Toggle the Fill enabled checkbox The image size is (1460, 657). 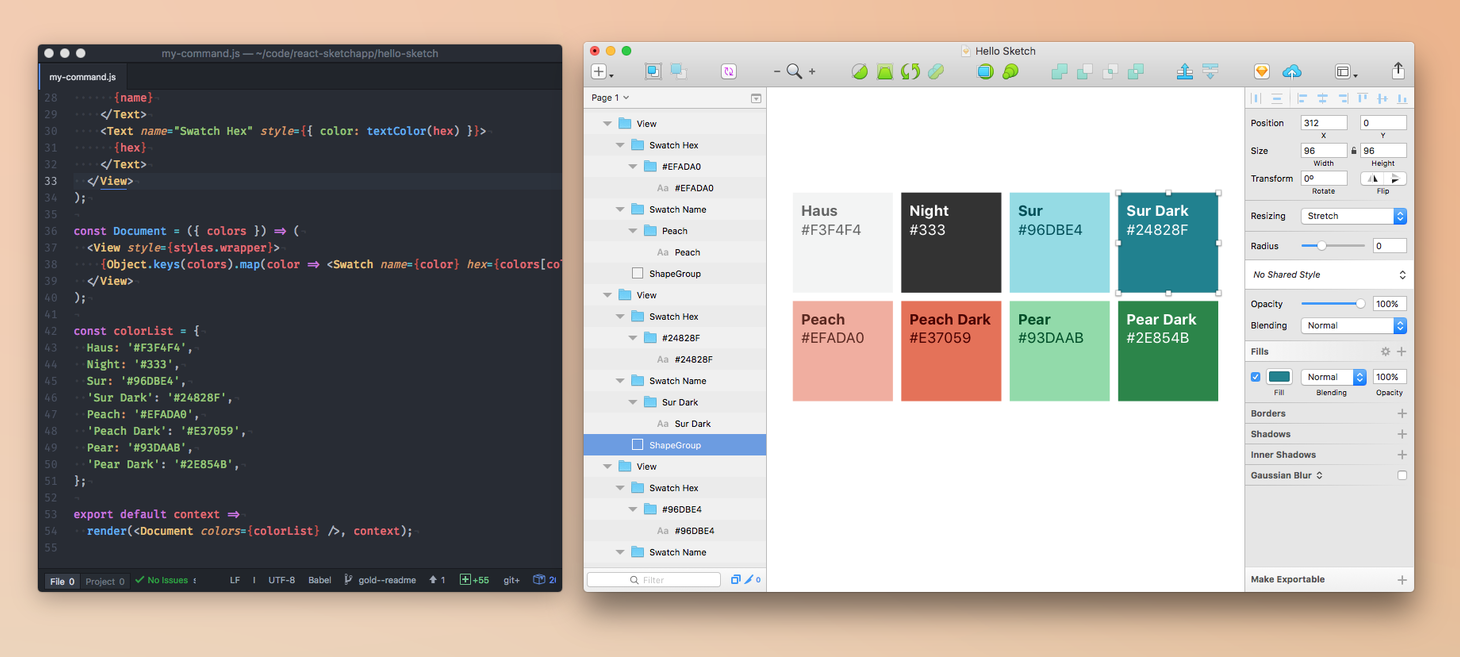coord(1256,377)
